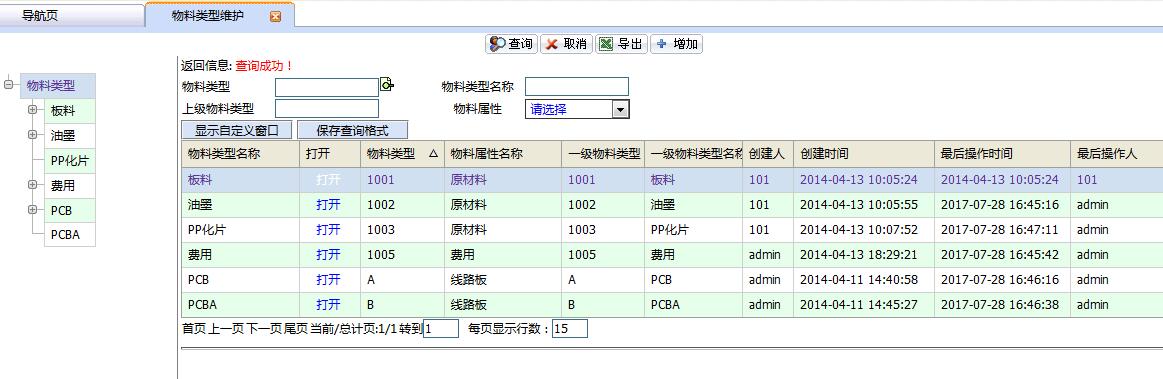
Task: Export data with the 导出 button
Action: coord(621,44)
